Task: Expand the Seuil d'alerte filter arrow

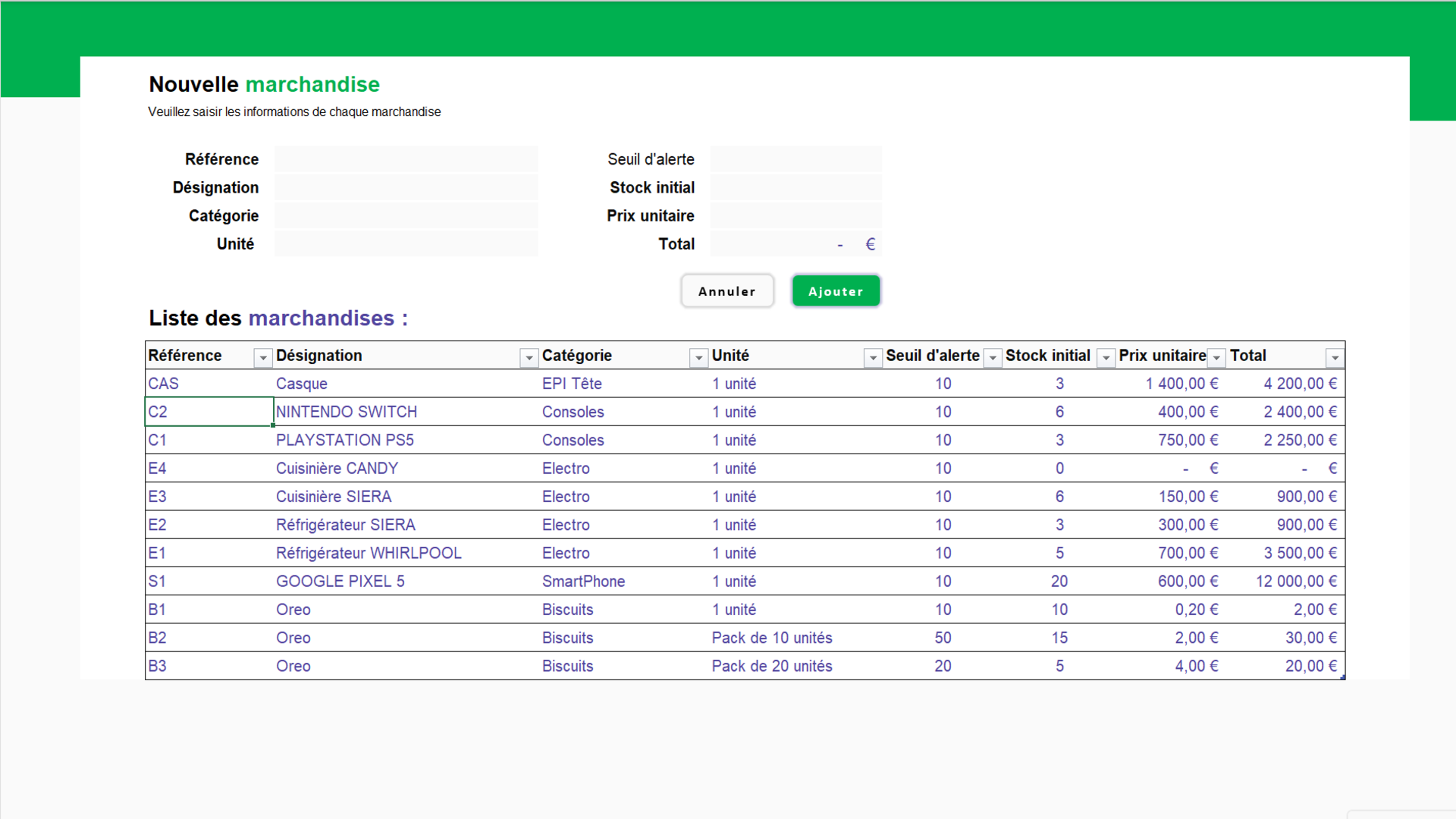Action: 992,357
